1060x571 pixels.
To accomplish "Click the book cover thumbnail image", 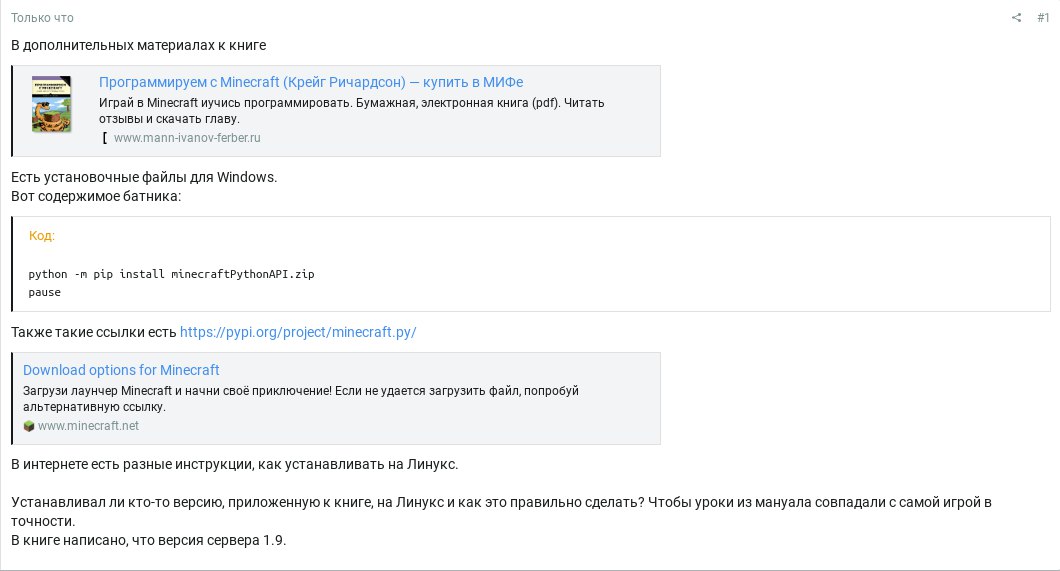I will (51, 104).
